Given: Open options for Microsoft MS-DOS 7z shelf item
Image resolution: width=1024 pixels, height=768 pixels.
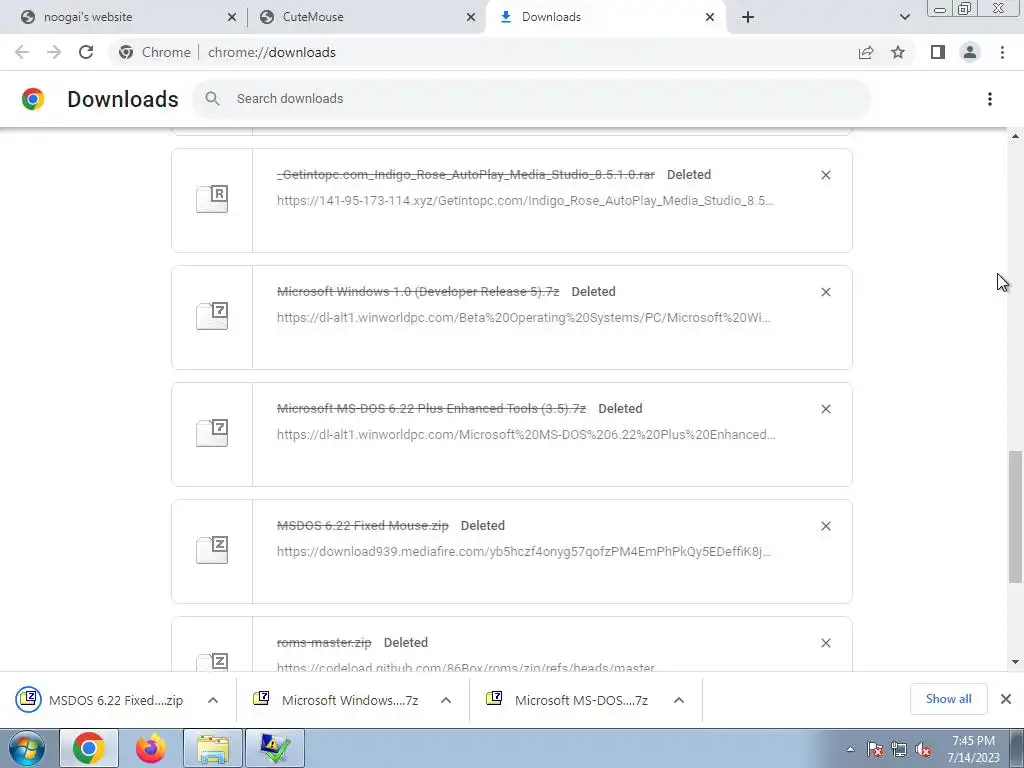Looking at the screenshot, I should (679, 700).
